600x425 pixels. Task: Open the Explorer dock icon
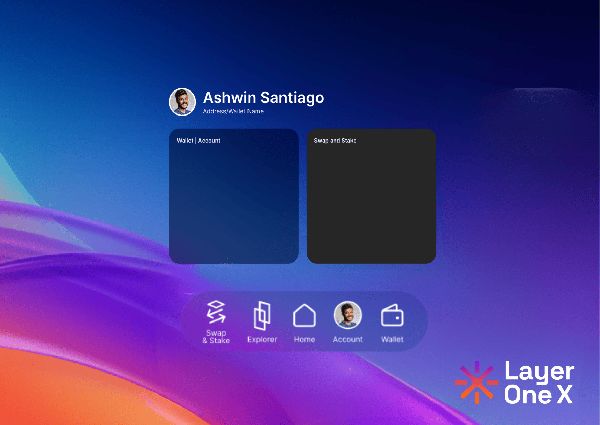pos(262,316)
